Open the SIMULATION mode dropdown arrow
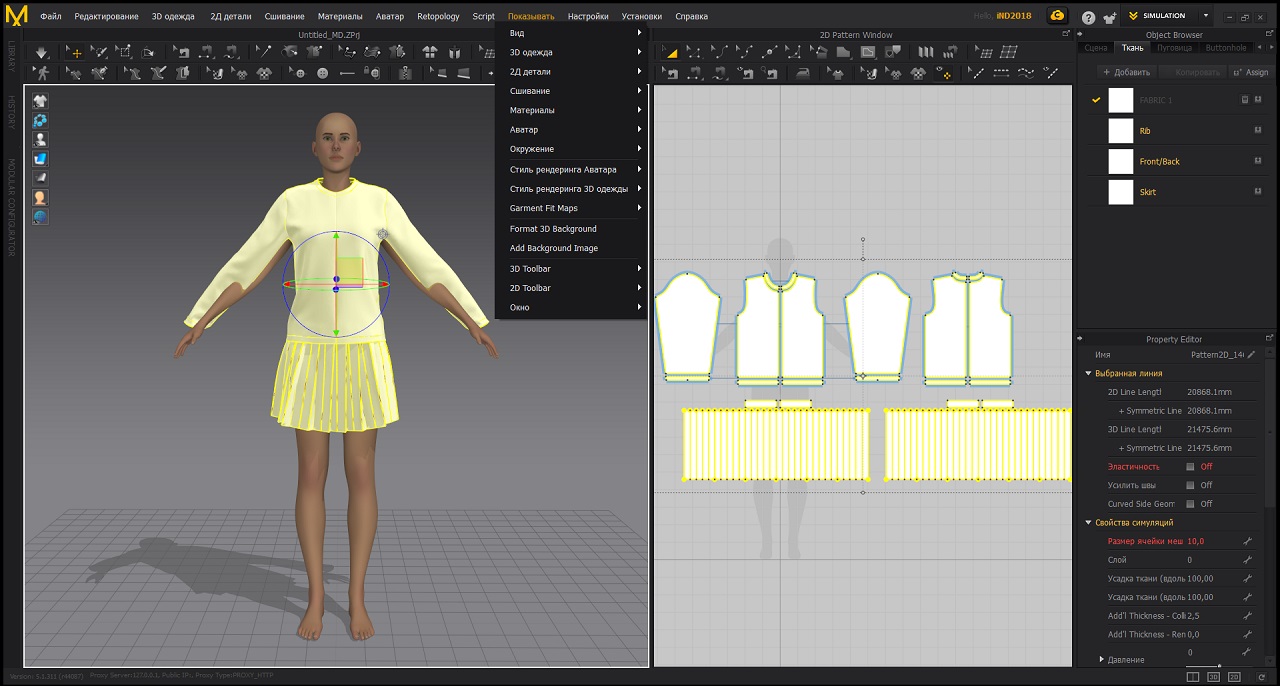 click(1205, 16)
